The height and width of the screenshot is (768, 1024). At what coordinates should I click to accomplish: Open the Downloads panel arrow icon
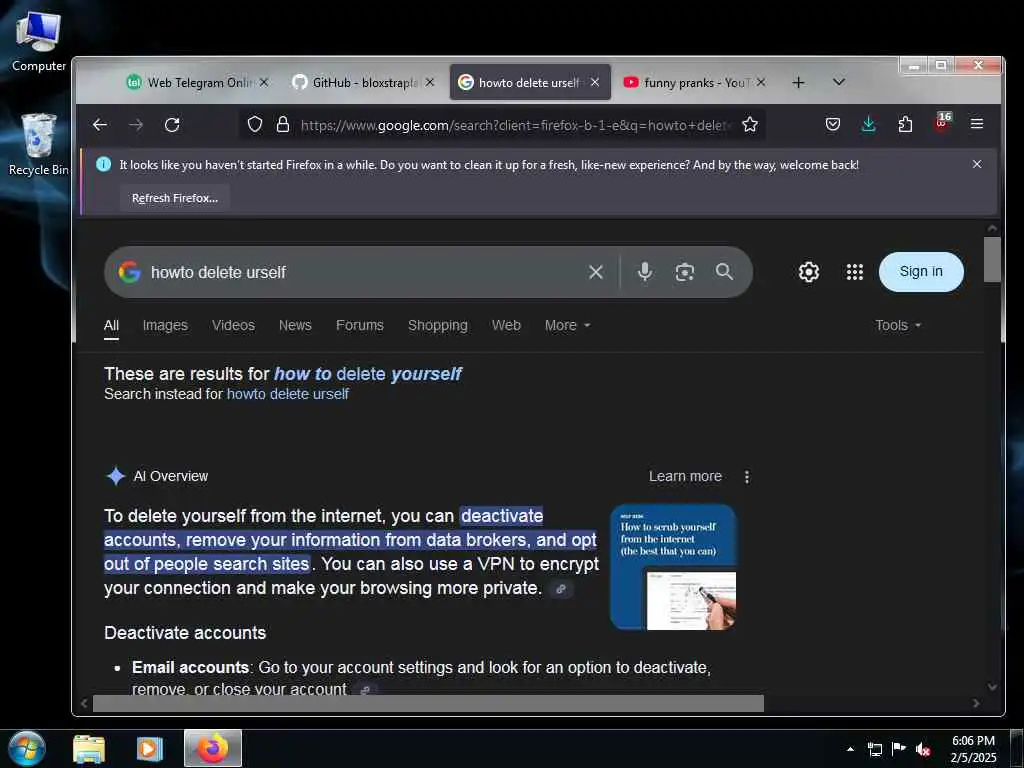(869, 124)
